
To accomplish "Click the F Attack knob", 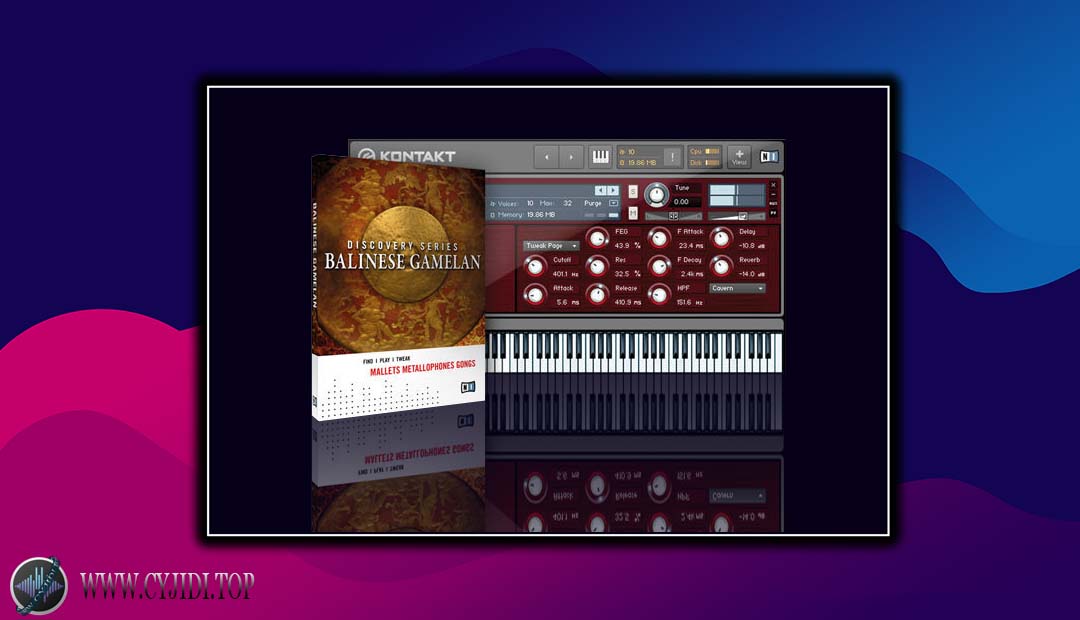I will [659, 238].
